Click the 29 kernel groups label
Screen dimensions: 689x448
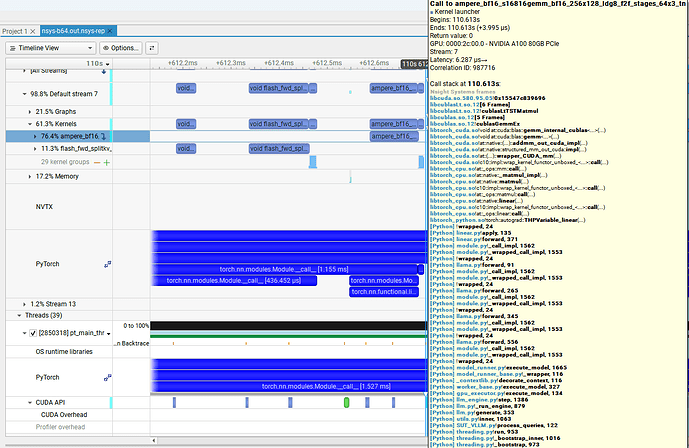65,162
